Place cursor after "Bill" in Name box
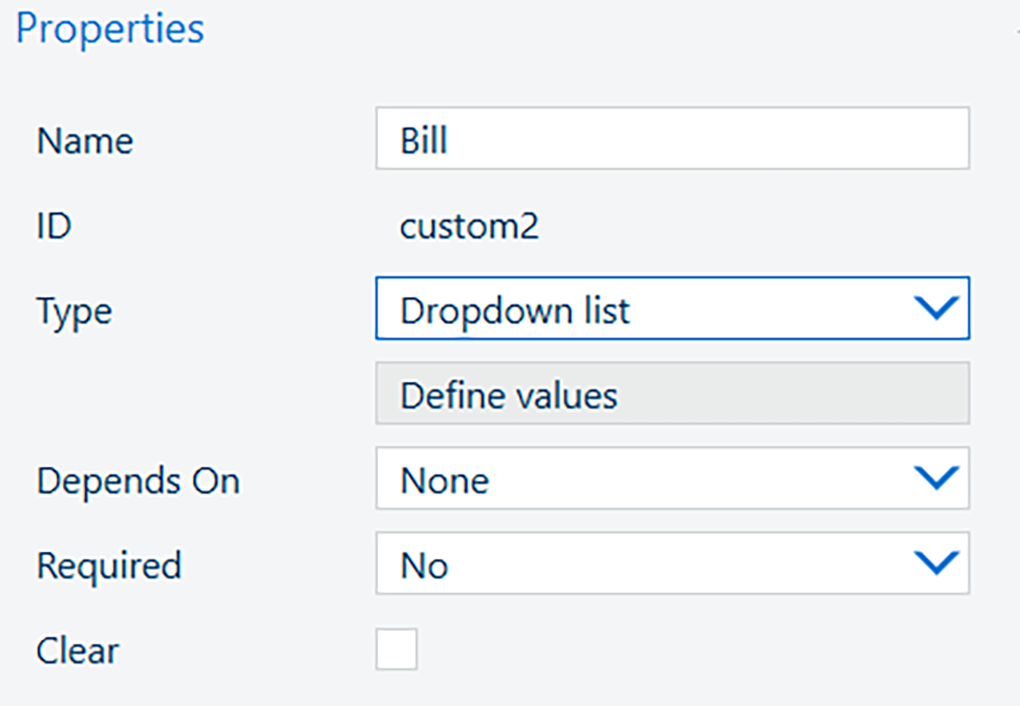Image resolution: width=1020 pixels, height=706 pixels. pos(452,140)
